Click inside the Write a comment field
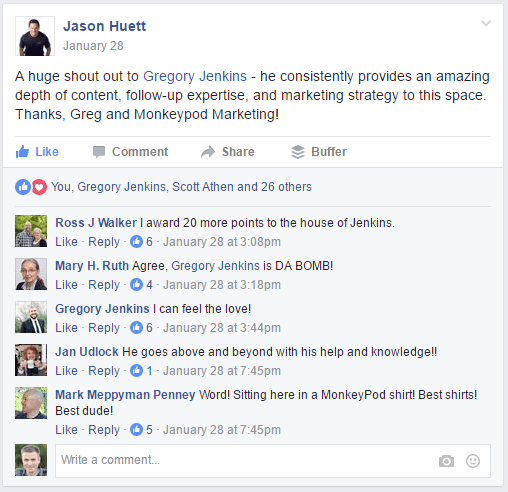 point(273,461)
